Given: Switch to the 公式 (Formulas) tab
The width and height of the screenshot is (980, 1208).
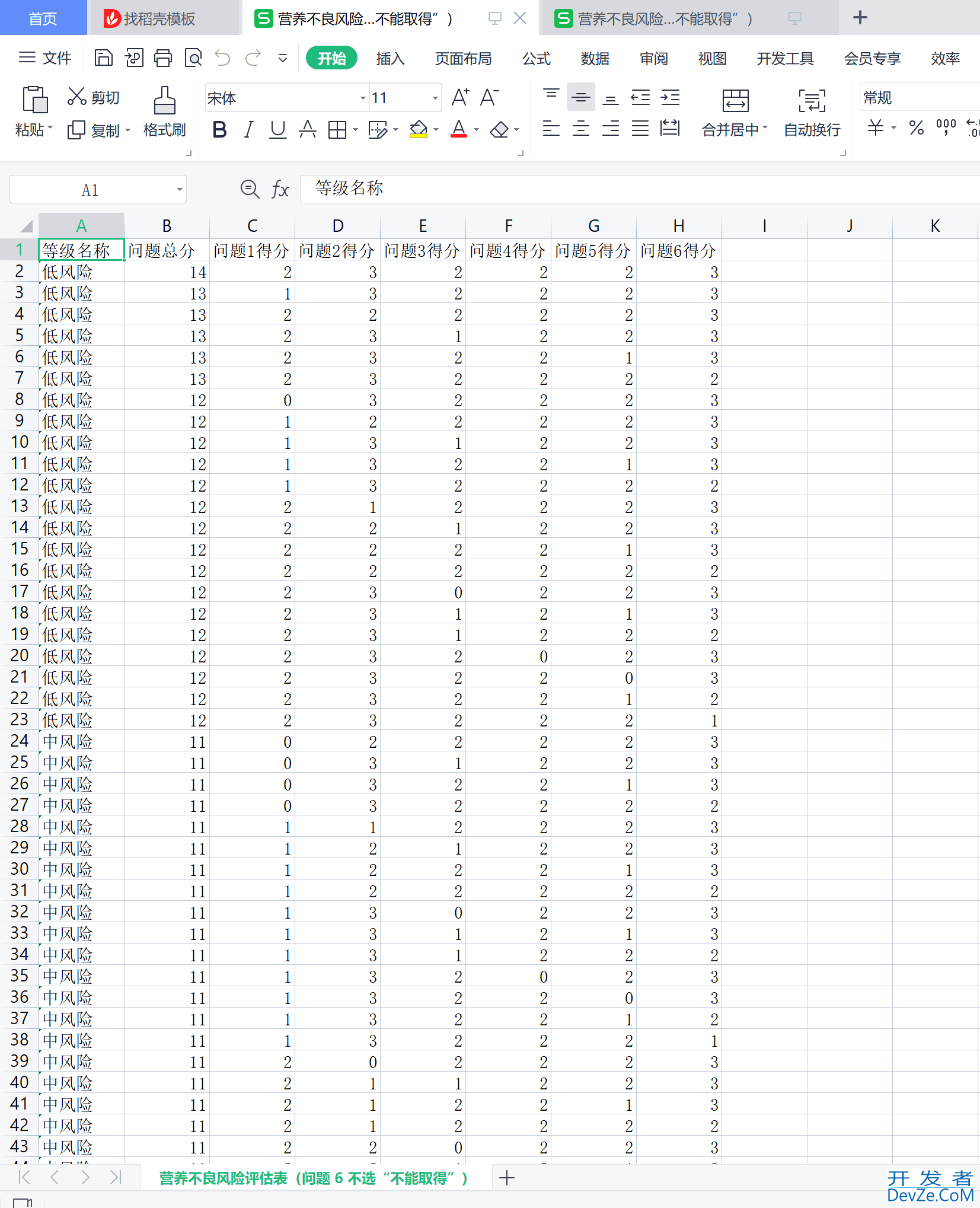Looking at the screenshot, I should pos(536,58).
